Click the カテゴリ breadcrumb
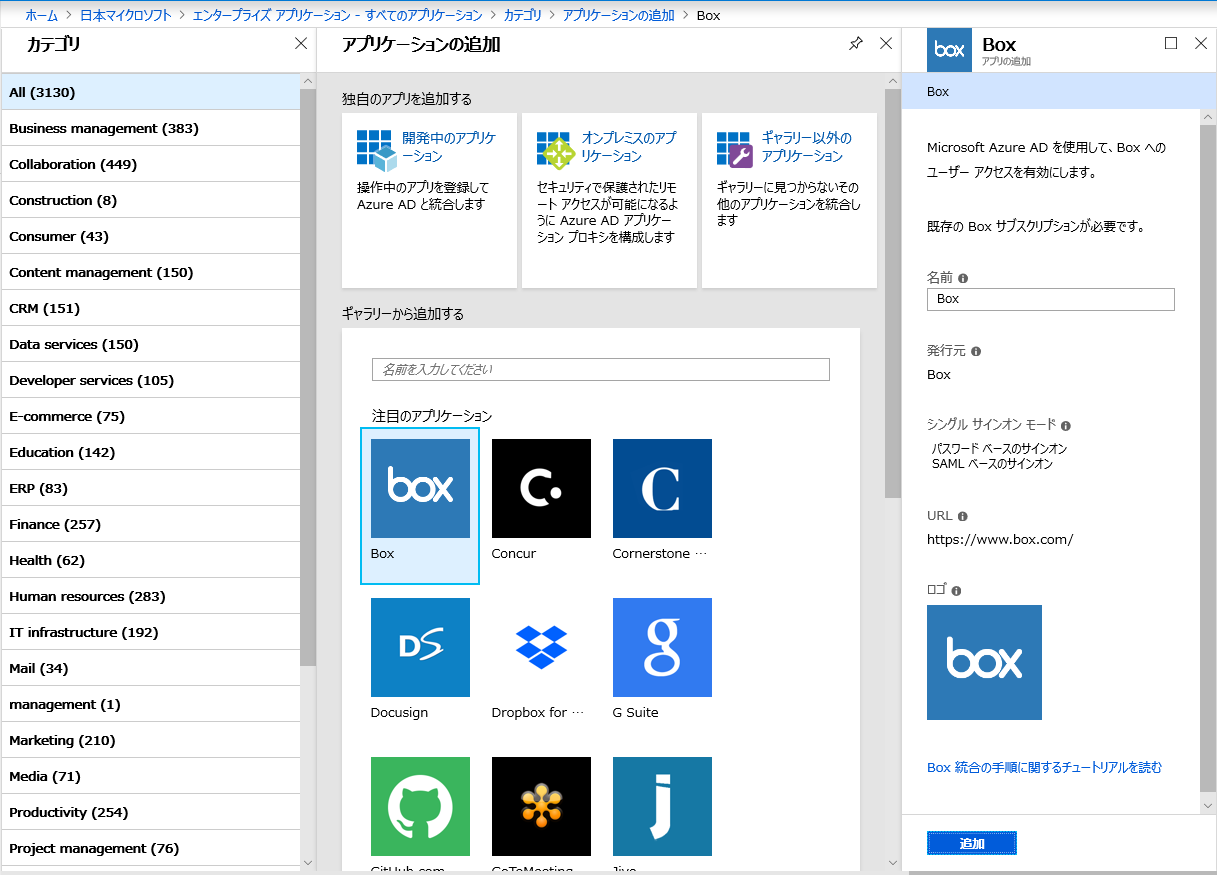 (522, 15)
